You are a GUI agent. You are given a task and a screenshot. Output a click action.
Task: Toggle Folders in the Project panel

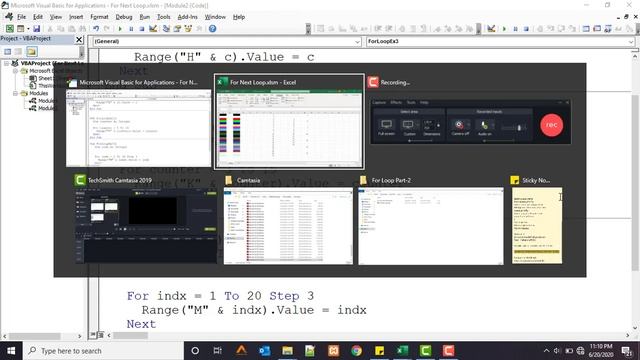pyautogui.click(x=32, y=51)
